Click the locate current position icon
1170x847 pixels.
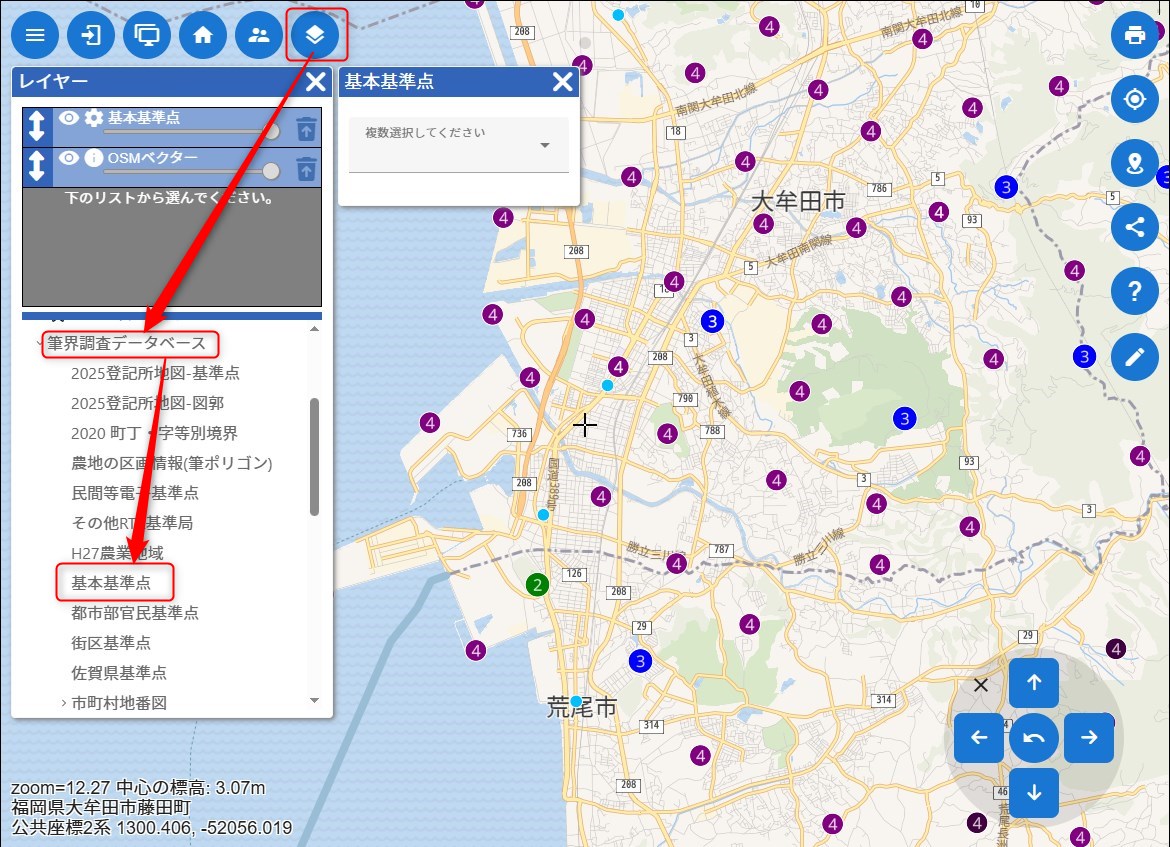[x=1134, y=99]
